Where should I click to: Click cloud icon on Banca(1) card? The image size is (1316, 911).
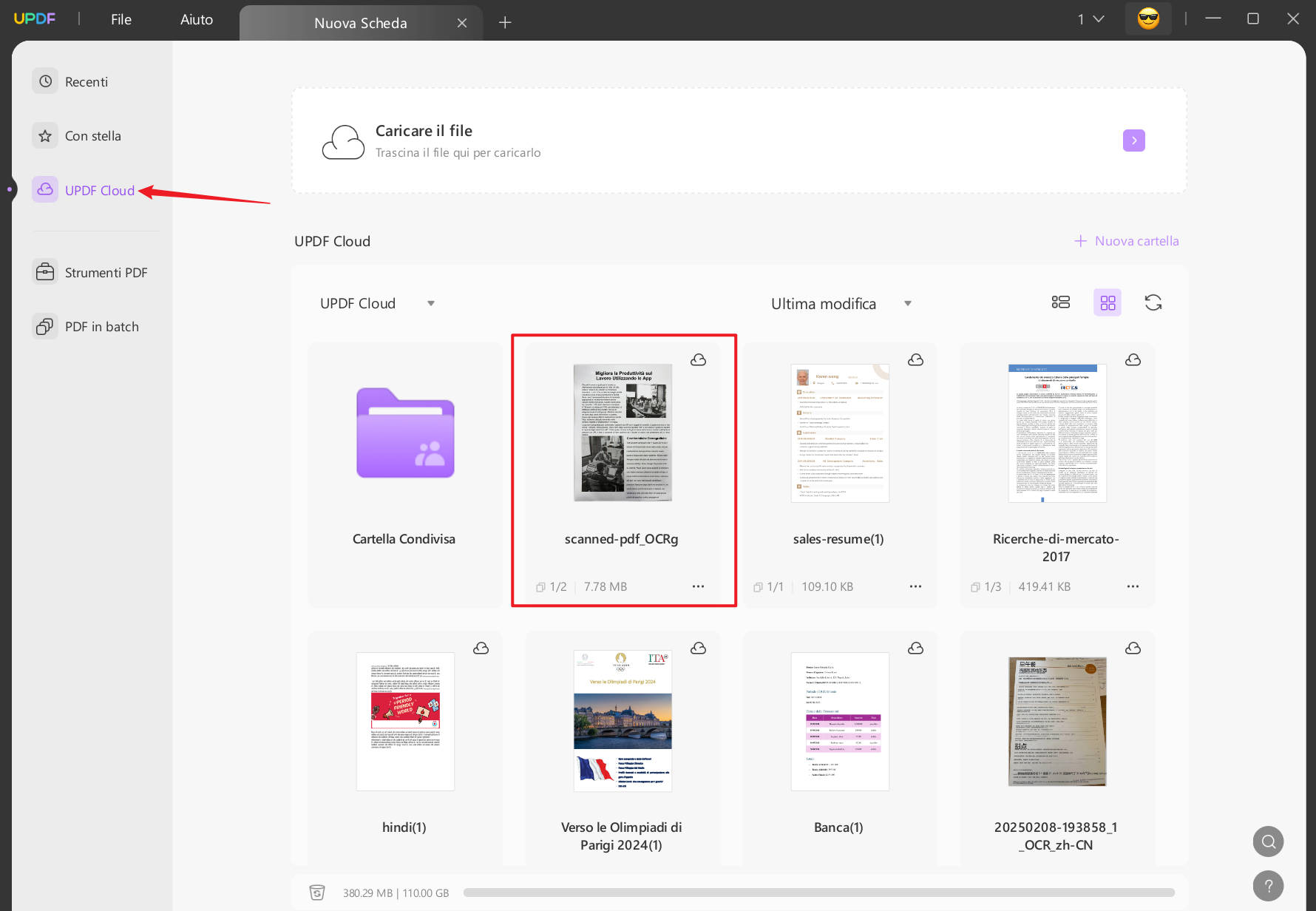point(915,648)
